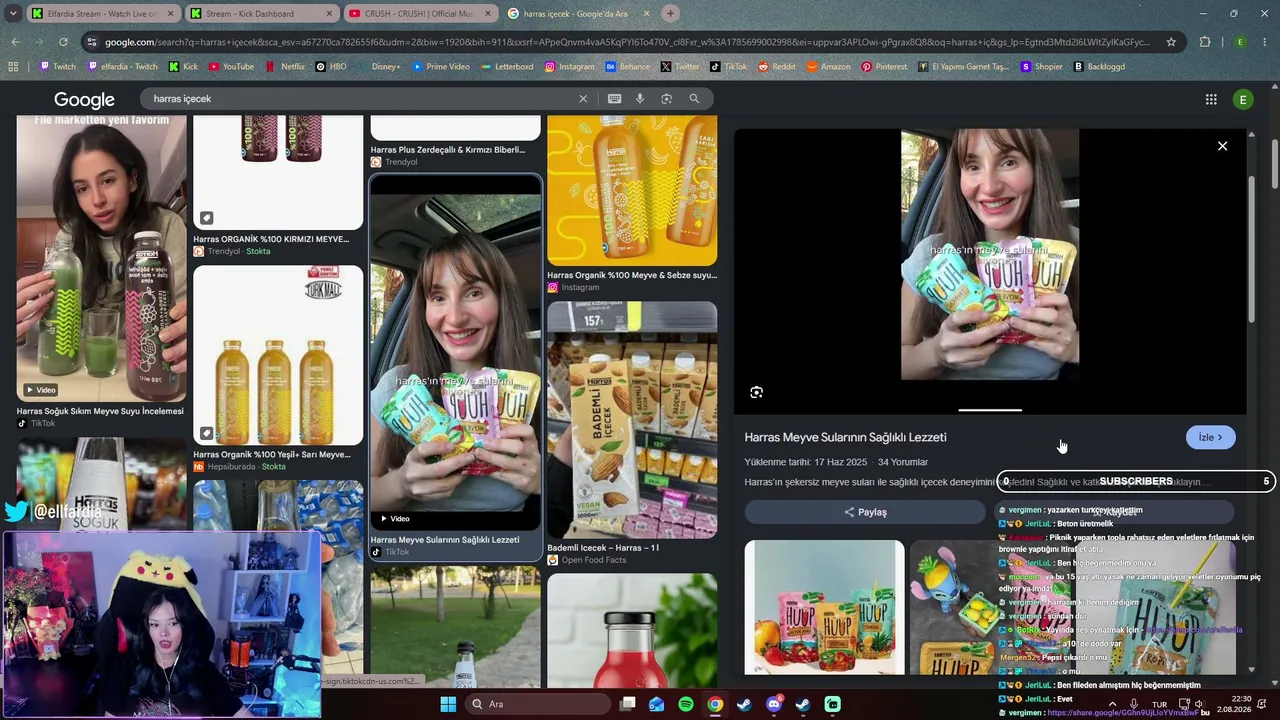
Task: Open the Windows Start menu
Action: (x=448, y=704)
